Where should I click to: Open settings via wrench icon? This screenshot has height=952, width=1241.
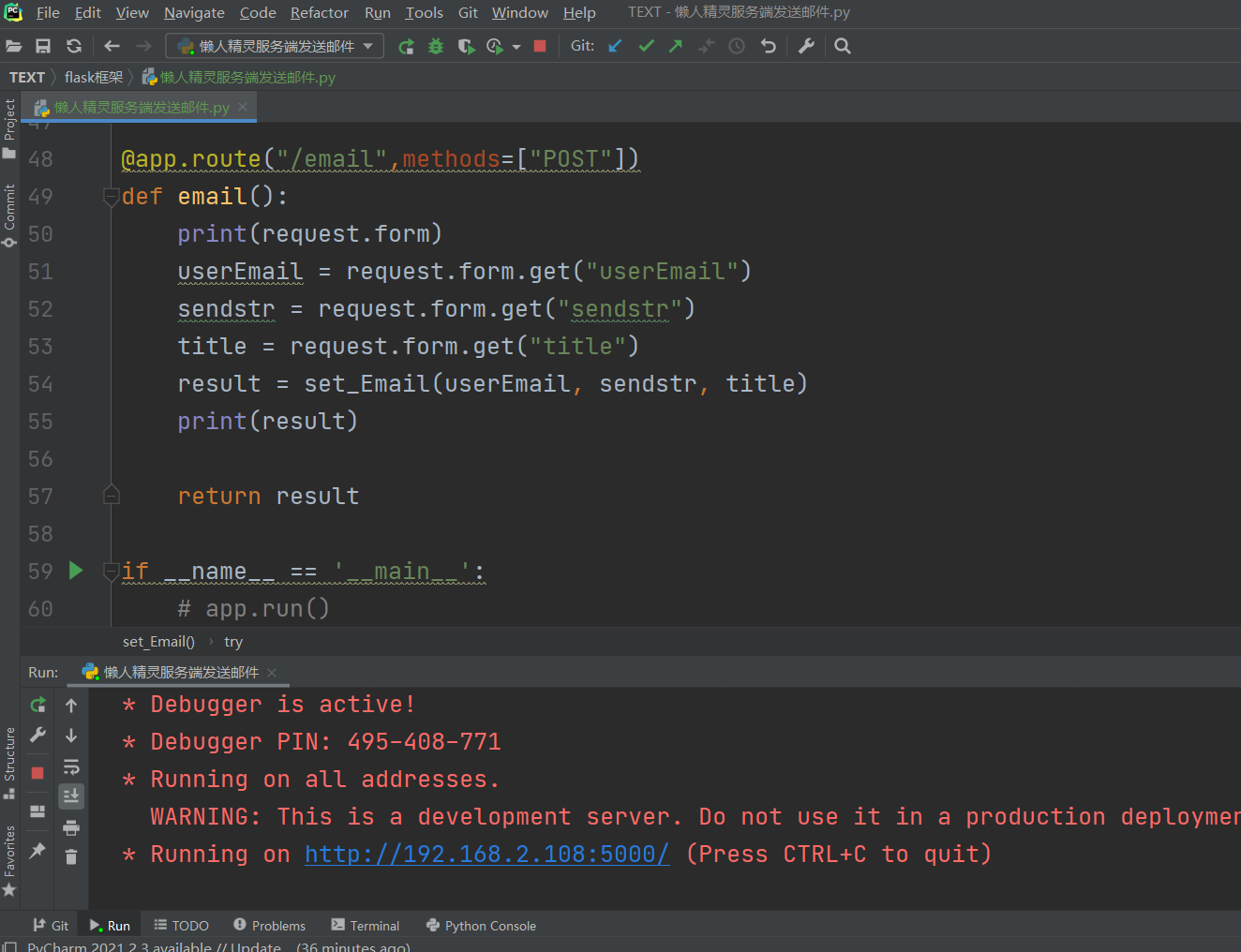[806, 46]
